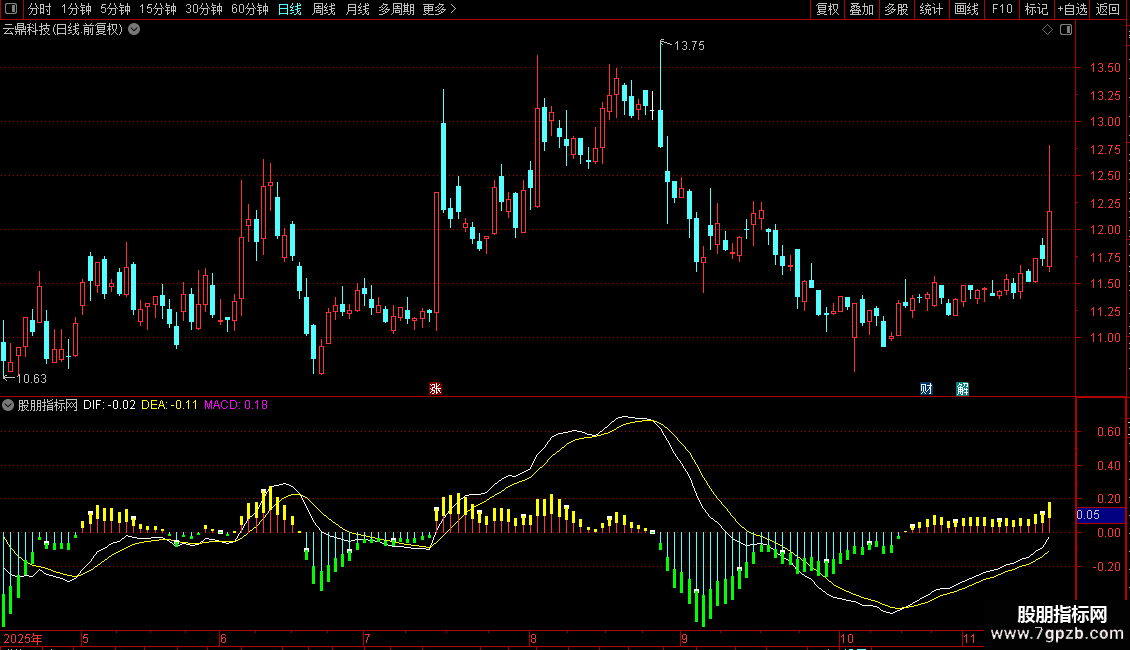Click the 返回 back button

coord(1108,9)
